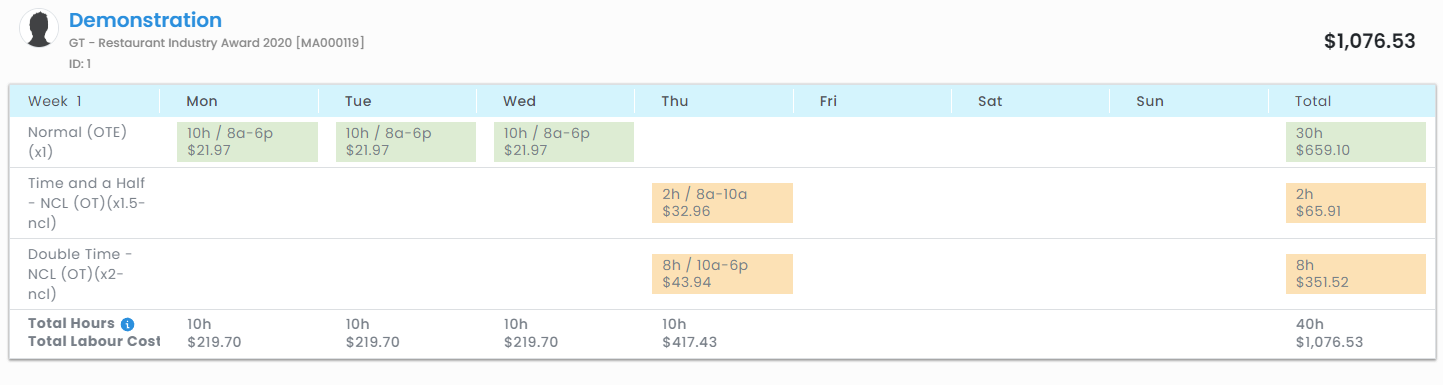Select Wednesday's 10h / 8a-6p normal shift
This screenshot has width=1443, height=385.
(563, 142)
